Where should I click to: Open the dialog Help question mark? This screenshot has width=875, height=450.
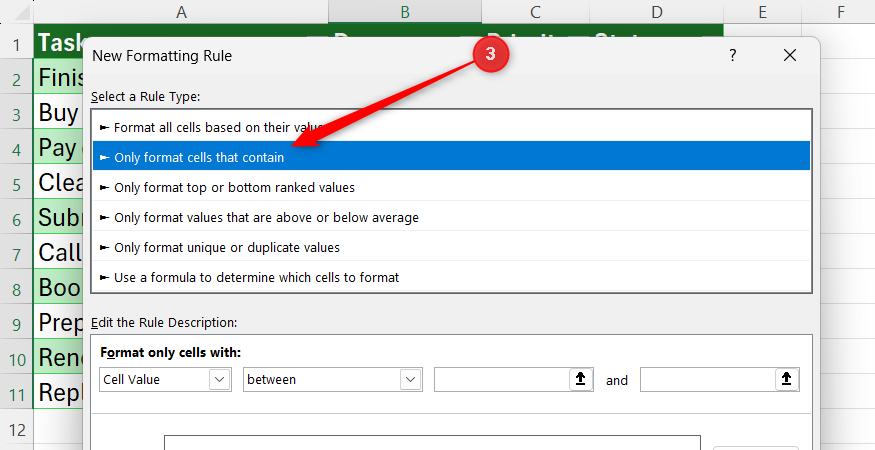(733, 55)
